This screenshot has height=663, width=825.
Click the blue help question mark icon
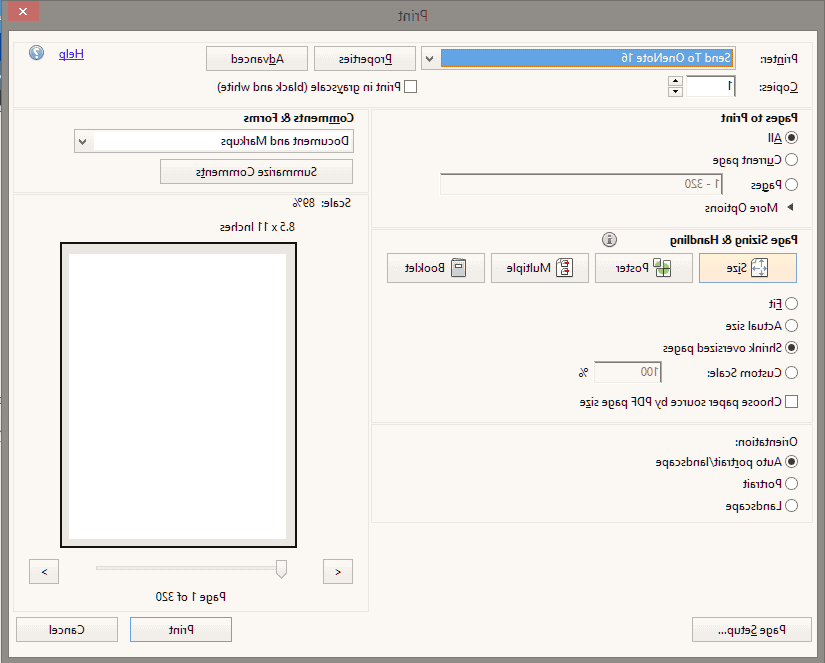[x=36, y=53]
